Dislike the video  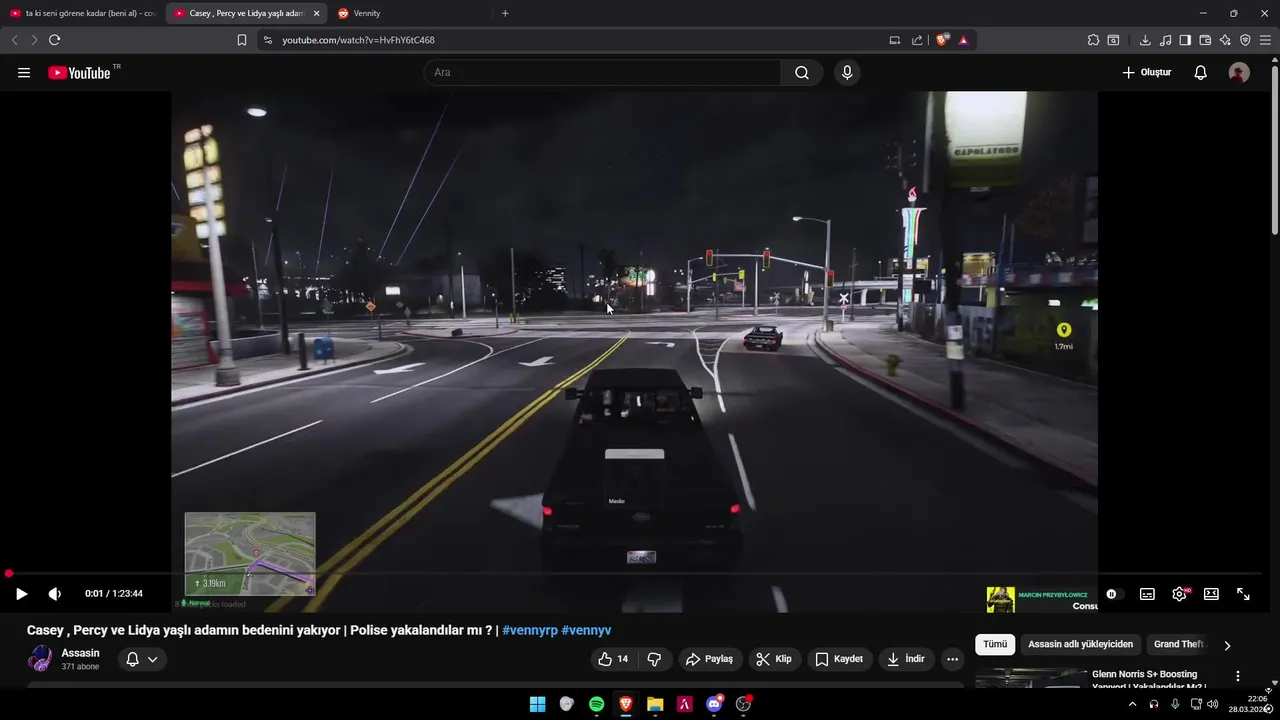[x=654, y=659]
